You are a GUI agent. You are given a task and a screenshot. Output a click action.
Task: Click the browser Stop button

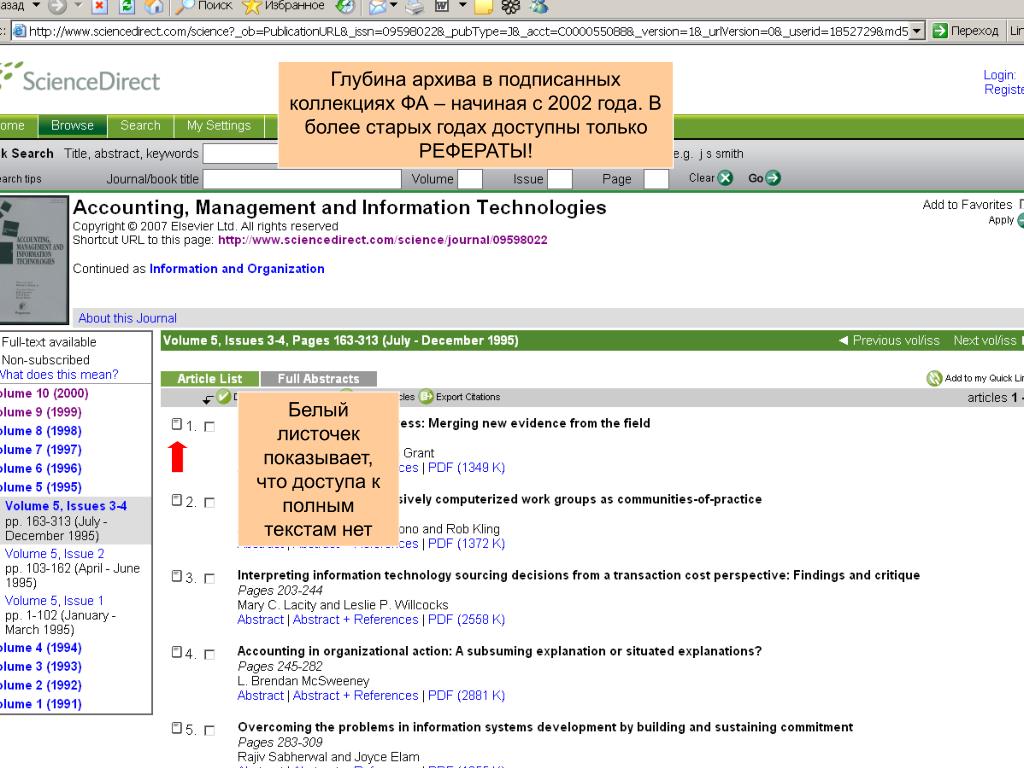[99, 7]
